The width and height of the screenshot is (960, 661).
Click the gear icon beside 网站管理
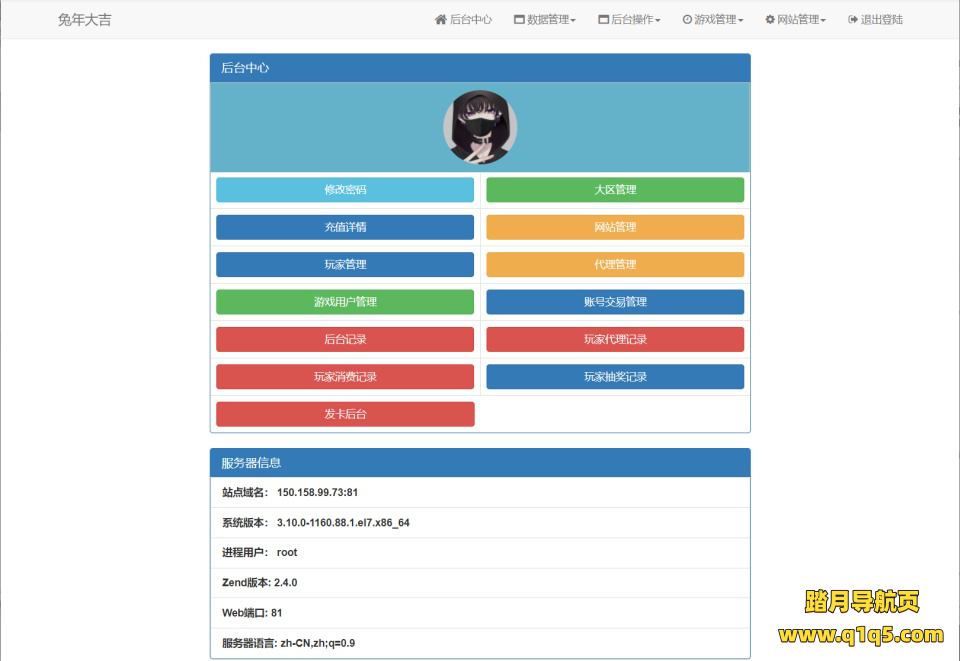click(770, 20)
